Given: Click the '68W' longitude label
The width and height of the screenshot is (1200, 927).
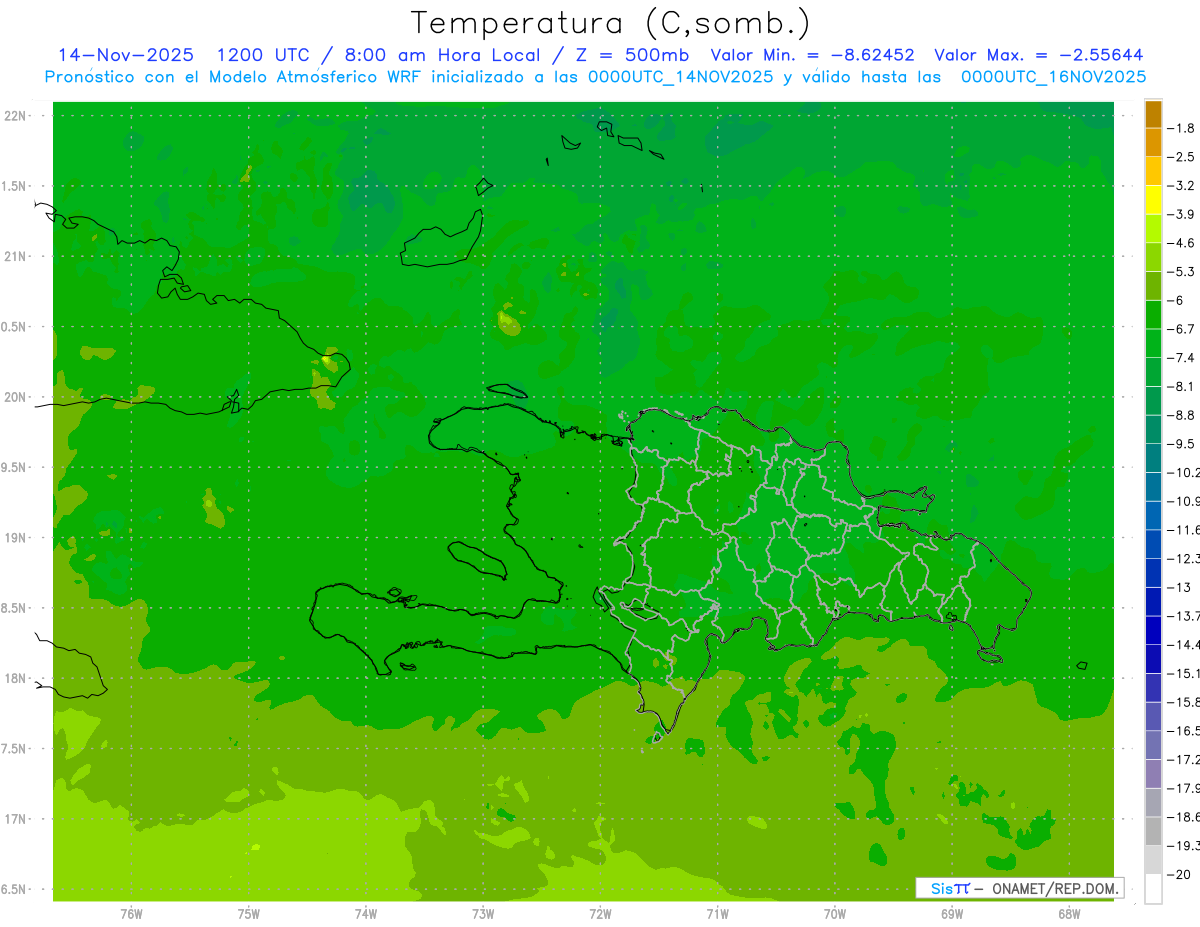Looking at the screenshot, I should point(1069,913).
